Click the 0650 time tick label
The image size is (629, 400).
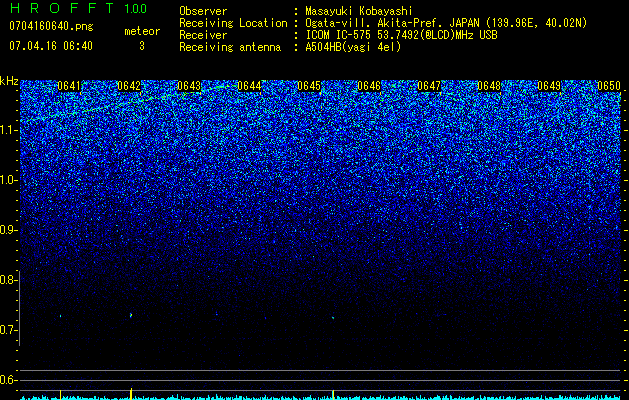[609, 86]
